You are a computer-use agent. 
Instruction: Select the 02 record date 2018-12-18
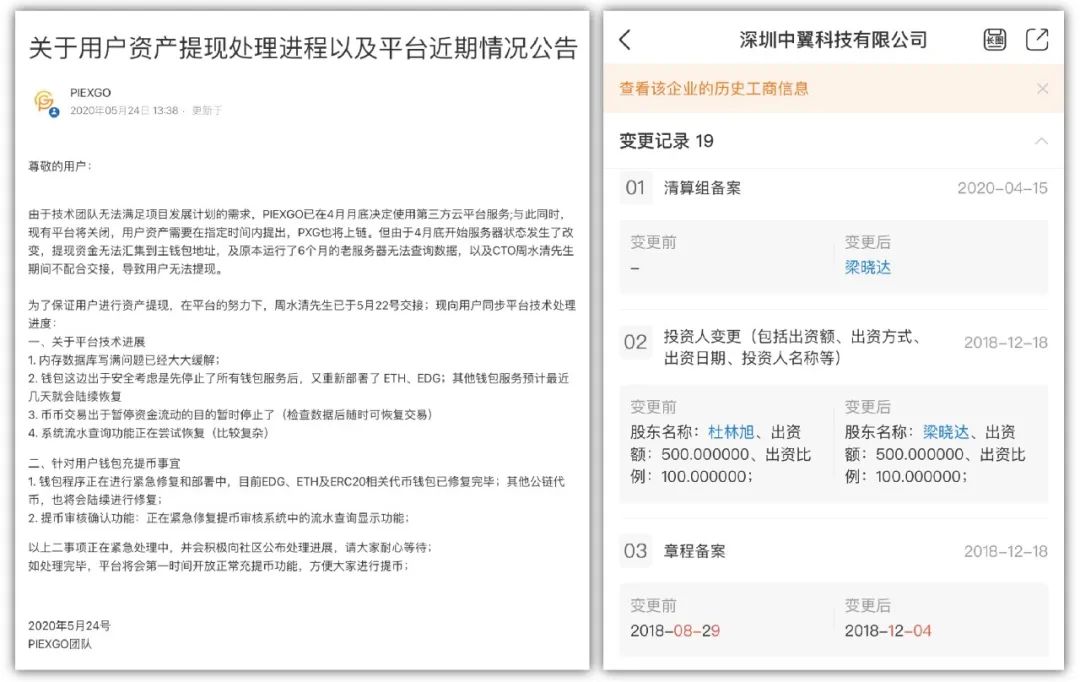pyautogui.click(x=1006, y=342)
